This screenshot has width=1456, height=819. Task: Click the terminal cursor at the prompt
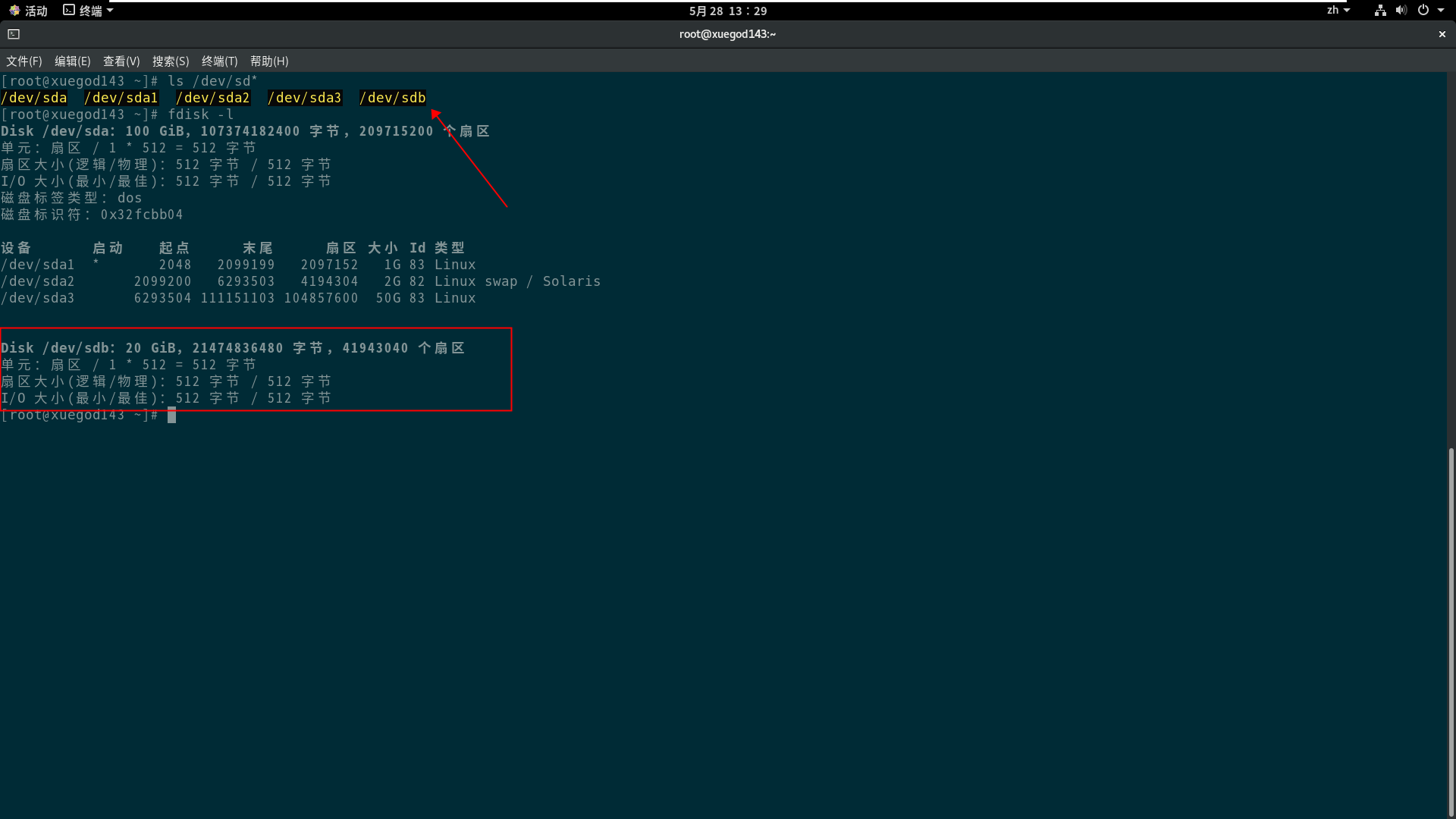(172, 415)
